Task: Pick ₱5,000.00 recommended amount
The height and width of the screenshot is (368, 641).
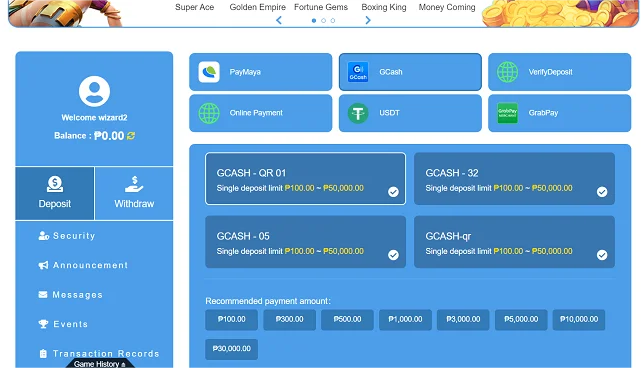Action: pos(521,319)
